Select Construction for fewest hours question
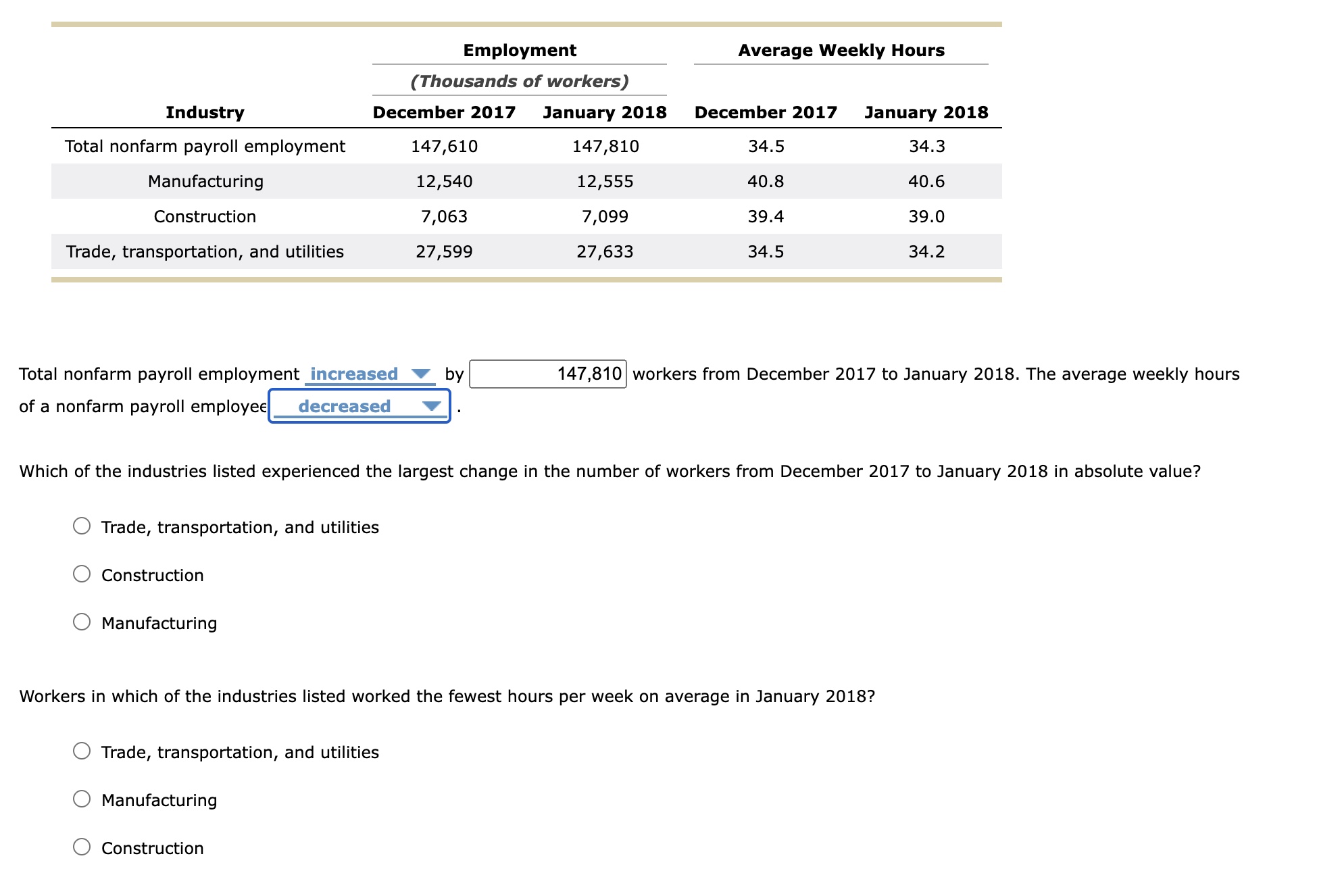Image resolution: width=1342 pixels, height=896 pixels. 82,845
